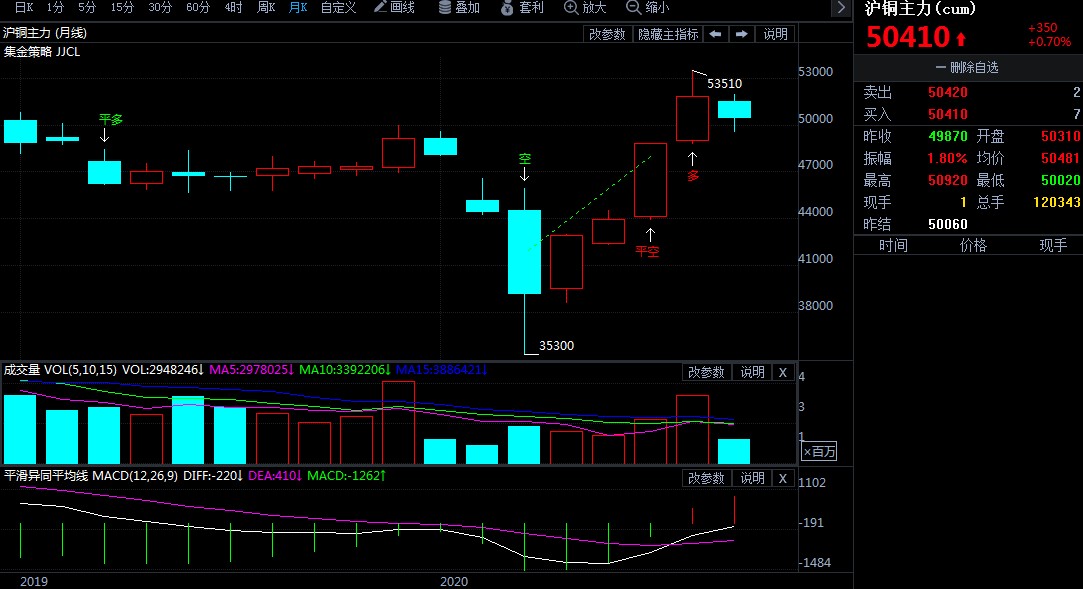Screen dimensions: 1083x589
Task: Close the MACD indicator panel
Action: [x=783, y=478]
